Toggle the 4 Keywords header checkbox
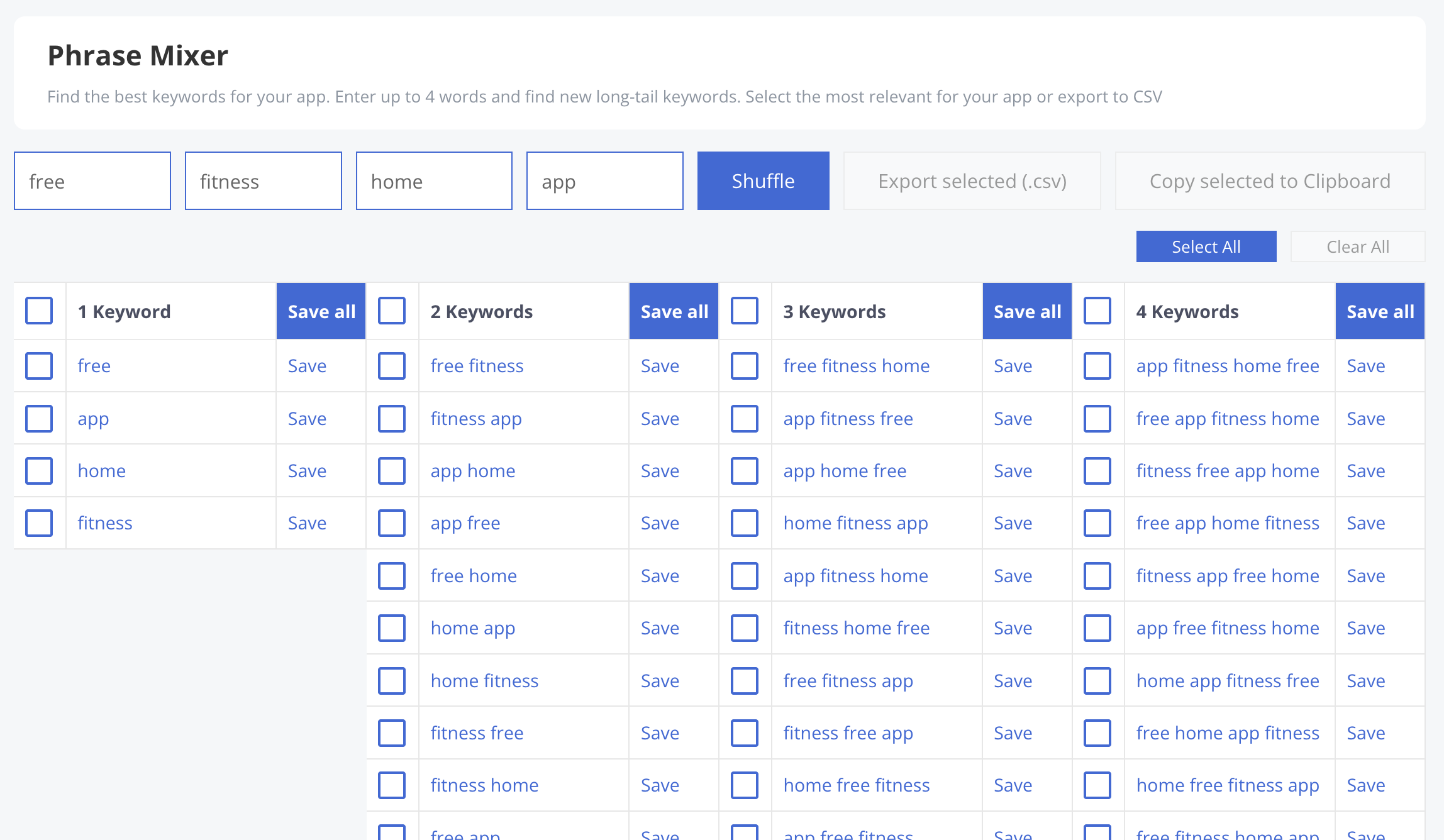 point(1097,311)
